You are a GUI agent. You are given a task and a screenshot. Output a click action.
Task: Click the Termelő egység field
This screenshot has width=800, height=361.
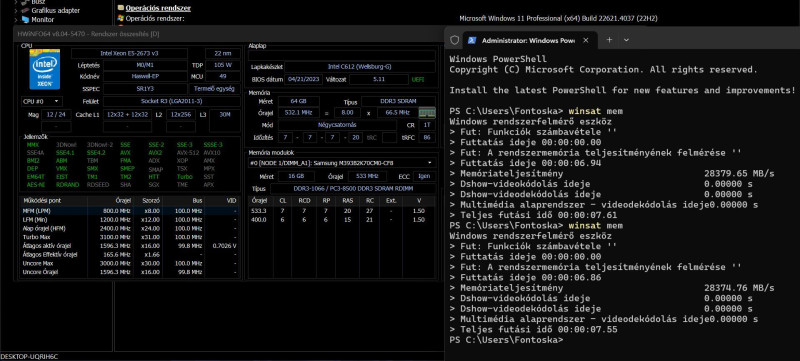[215, 89]
